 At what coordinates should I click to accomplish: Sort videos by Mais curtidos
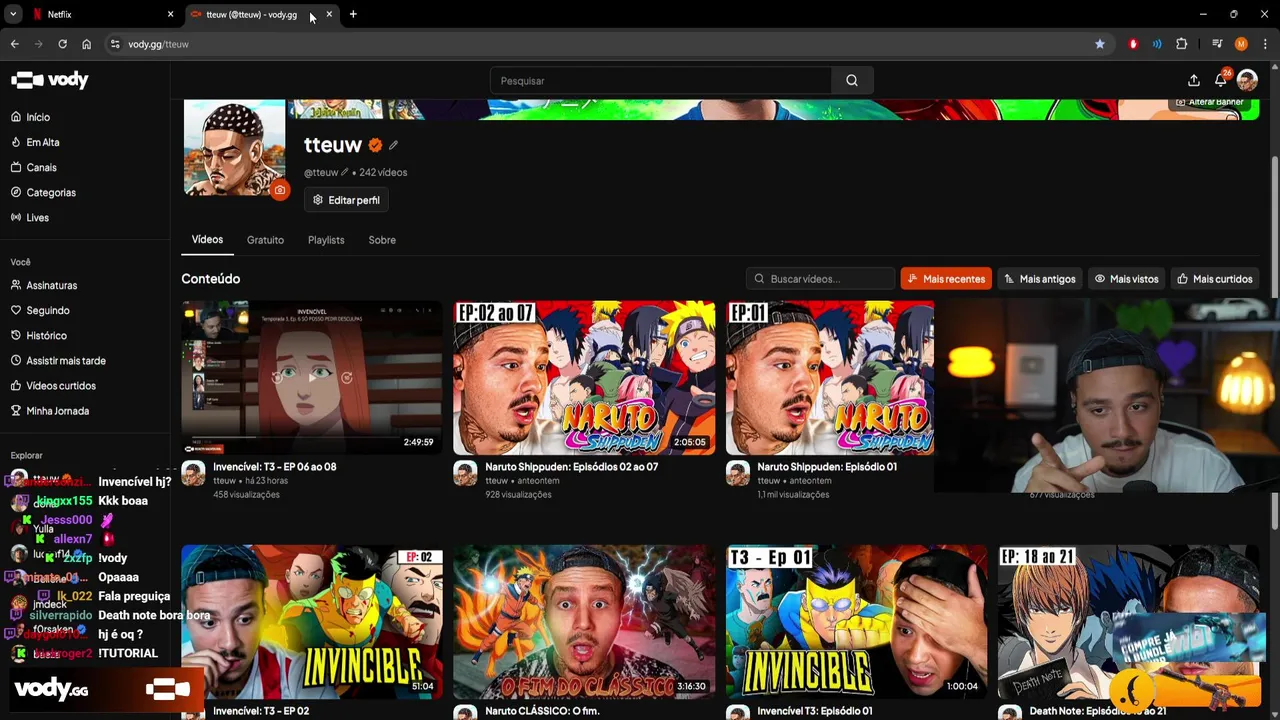point(1215,279)
